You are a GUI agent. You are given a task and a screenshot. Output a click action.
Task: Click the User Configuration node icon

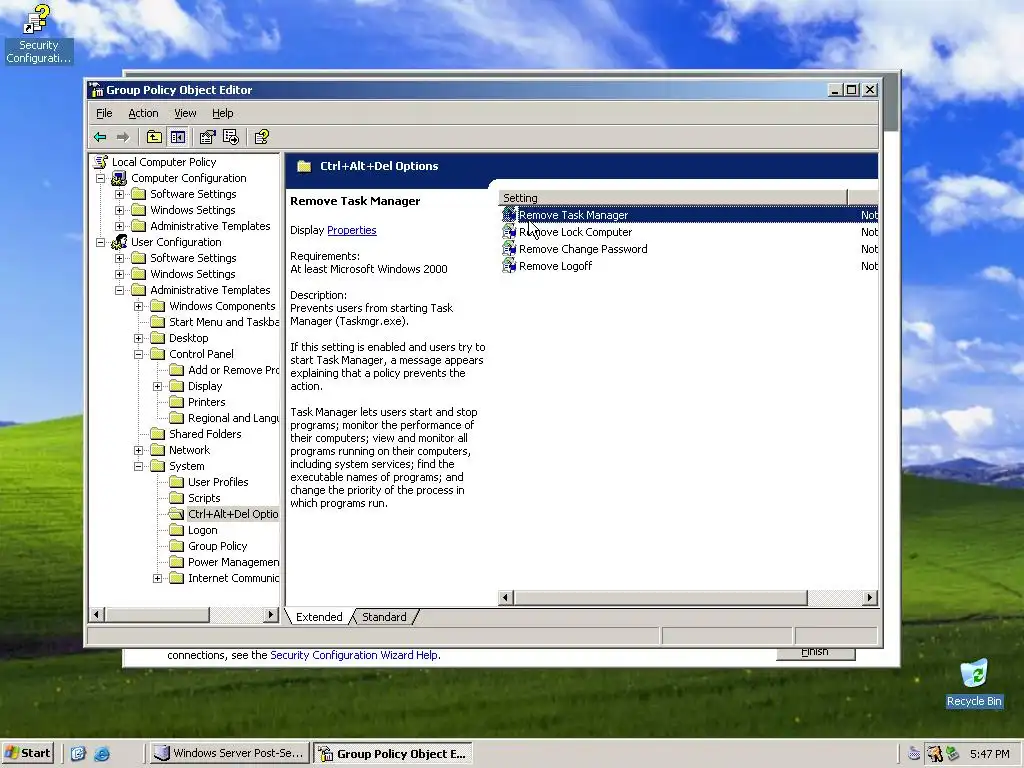coord(119,242)
